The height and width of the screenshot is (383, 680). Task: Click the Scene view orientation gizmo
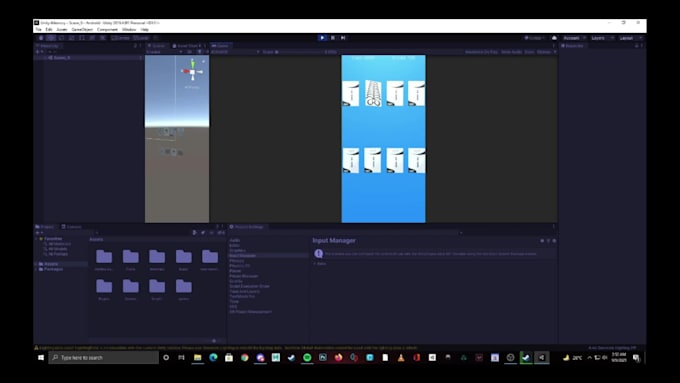click(192, 72)
